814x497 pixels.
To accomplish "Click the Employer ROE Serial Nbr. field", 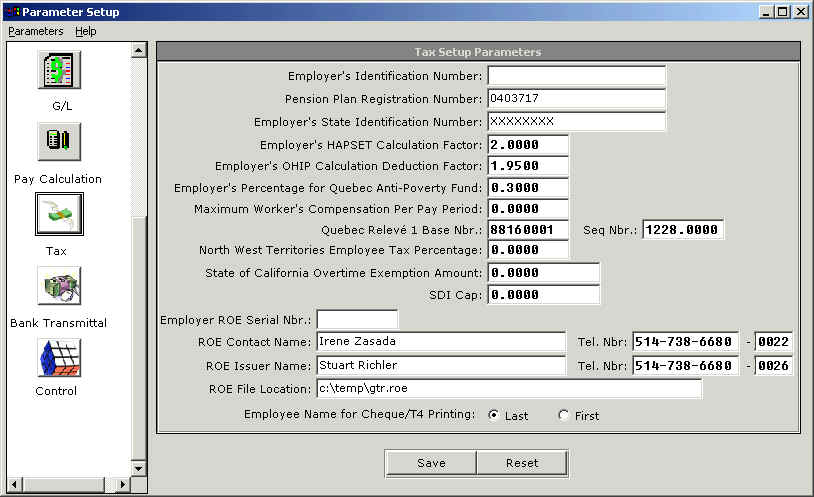I will (x=357, y=319).
